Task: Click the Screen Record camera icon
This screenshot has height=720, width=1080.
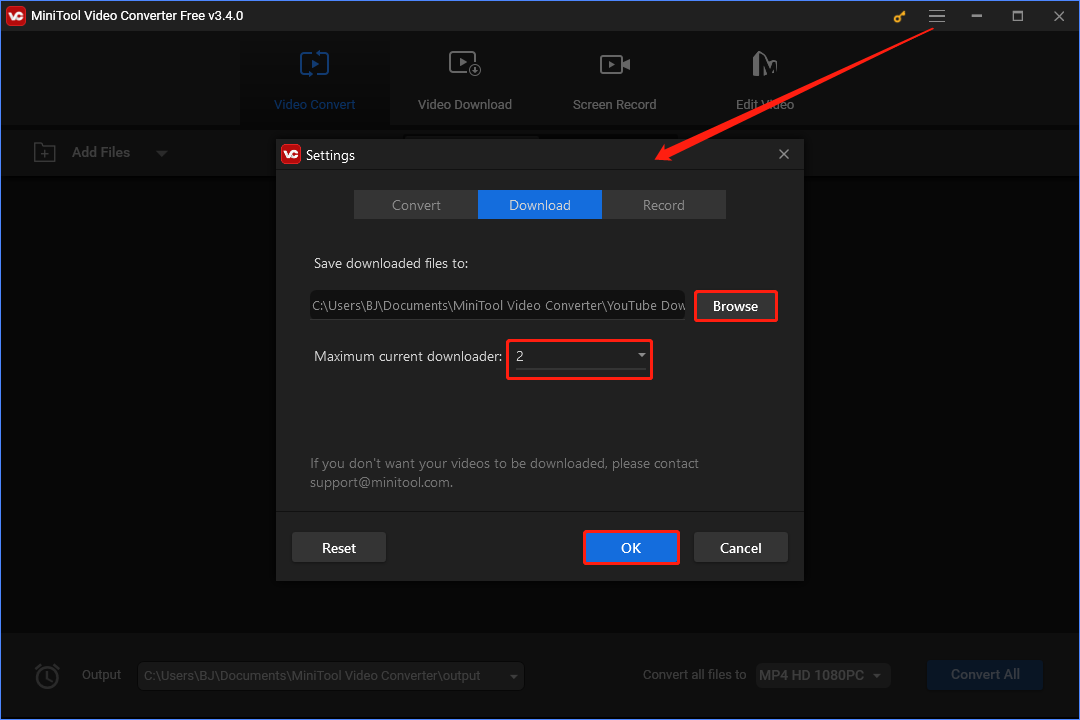Action: 614,64
